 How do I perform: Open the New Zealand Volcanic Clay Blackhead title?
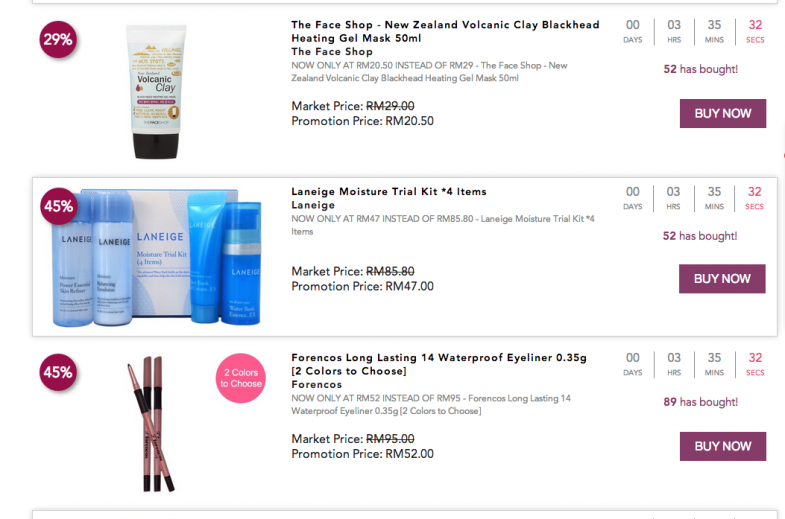[x=445, y=31]
